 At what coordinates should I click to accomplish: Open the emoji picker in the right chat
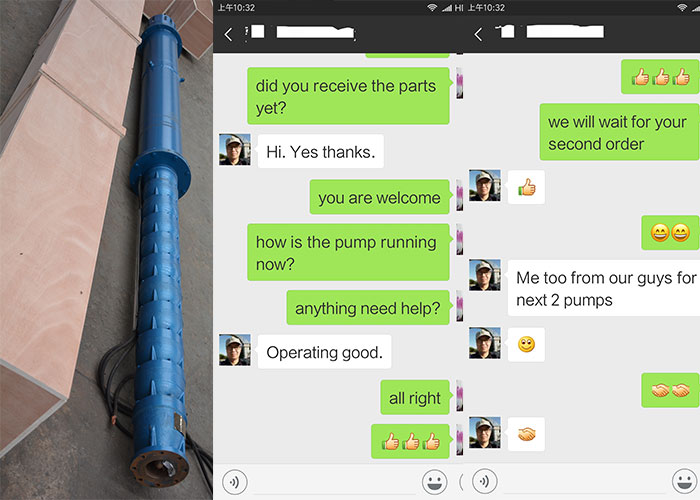pos(684,482)
